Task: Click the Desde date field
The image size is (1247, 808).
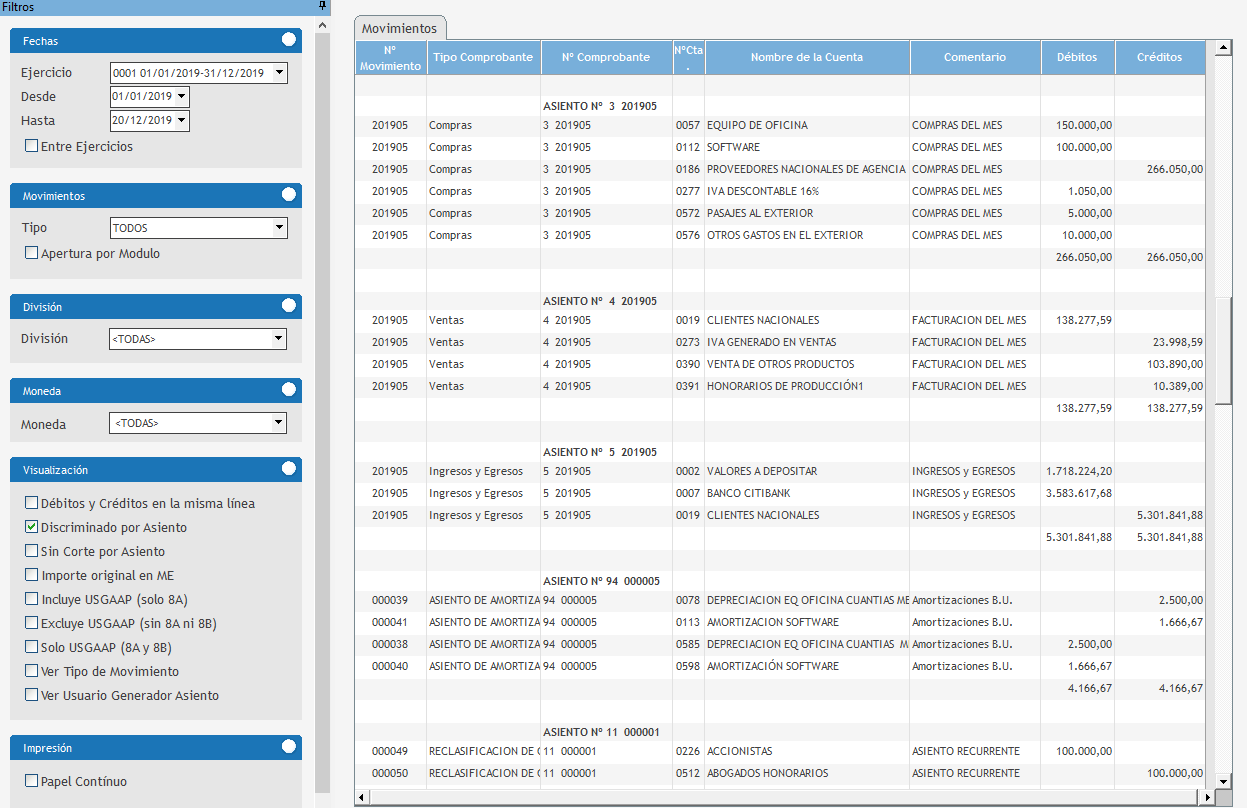Action: tap(143, 97)
